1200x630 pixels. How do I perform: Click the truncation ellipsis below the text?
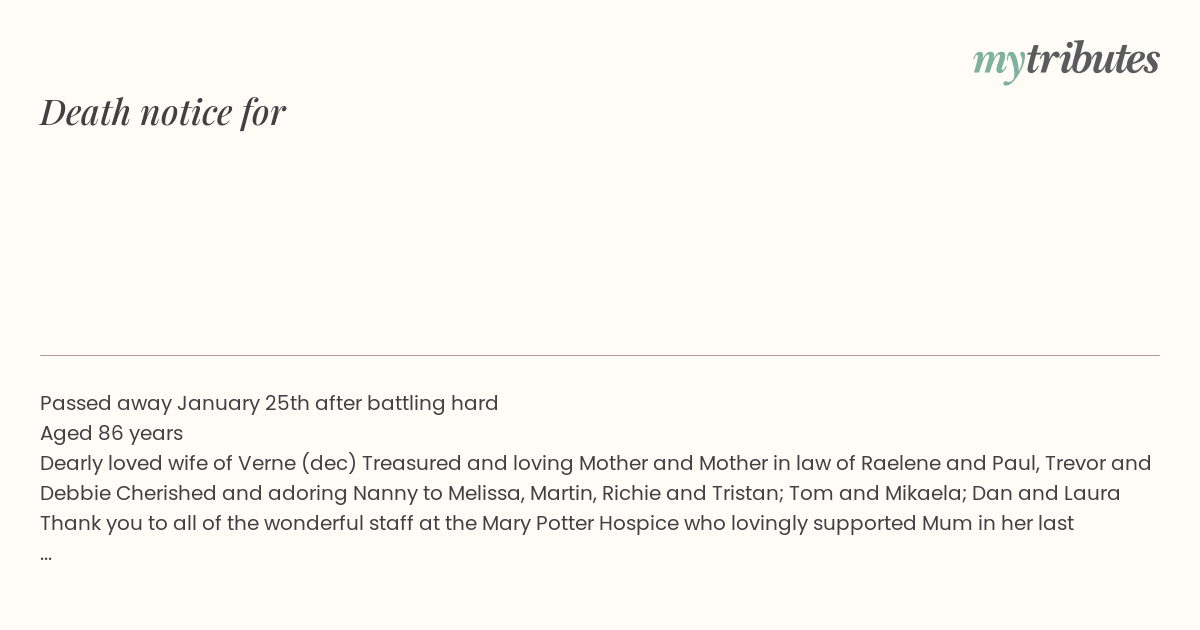tap(46, 555)
